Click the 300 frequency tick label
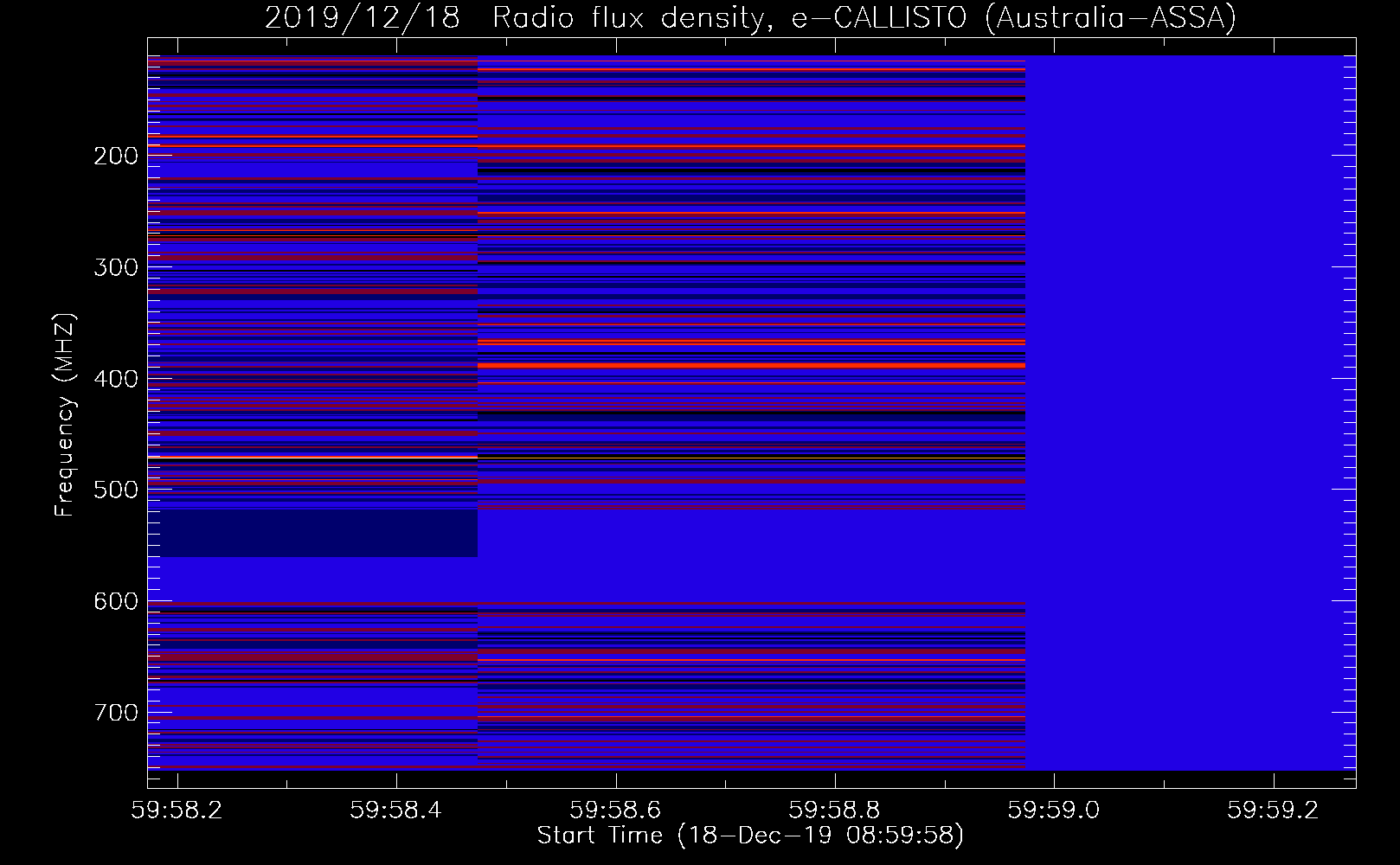Image resolution: width=1400 pixels, height=865 pixels. 116,267
